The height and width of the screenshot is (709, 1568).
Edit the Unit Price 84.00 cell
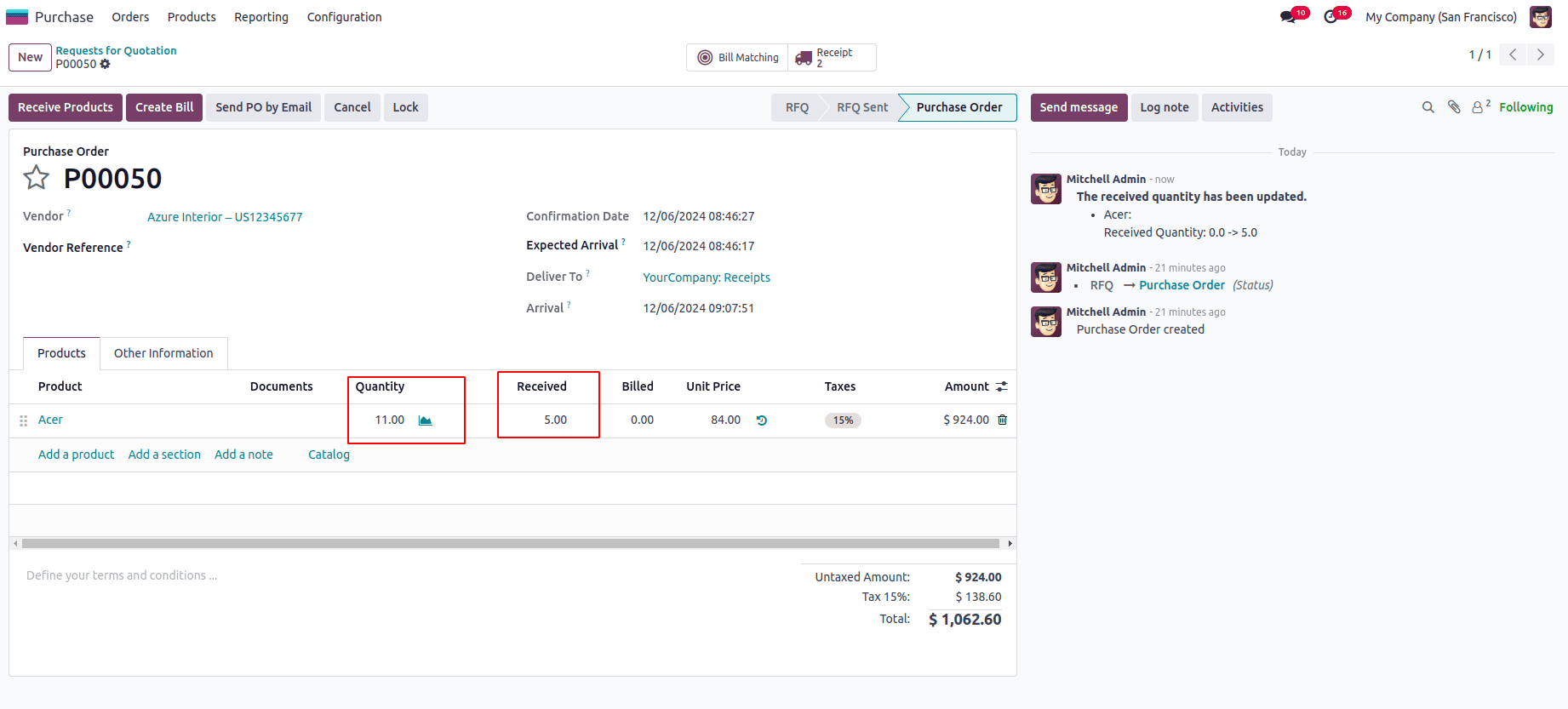725,420
